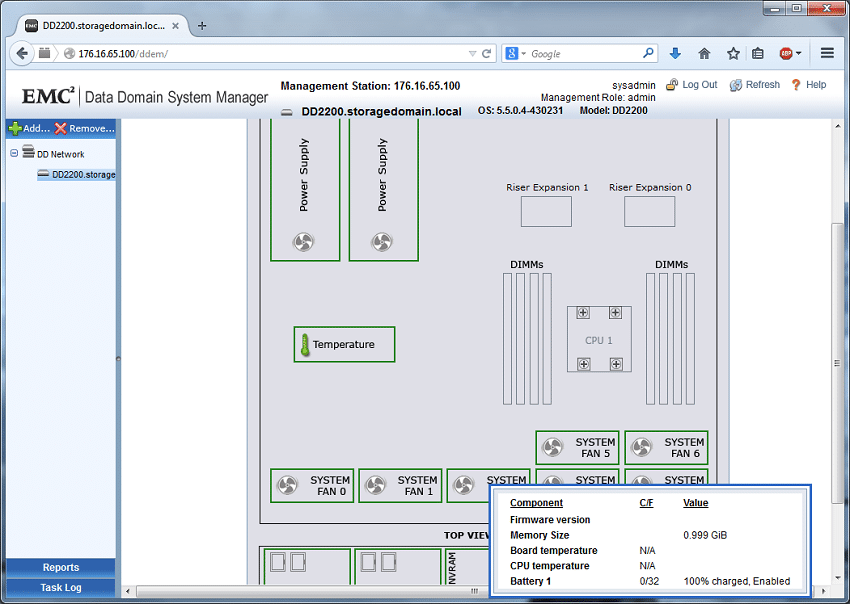Close the DD2200 browser tab
This screenshot has width=850, height=604.
(175, 25)
